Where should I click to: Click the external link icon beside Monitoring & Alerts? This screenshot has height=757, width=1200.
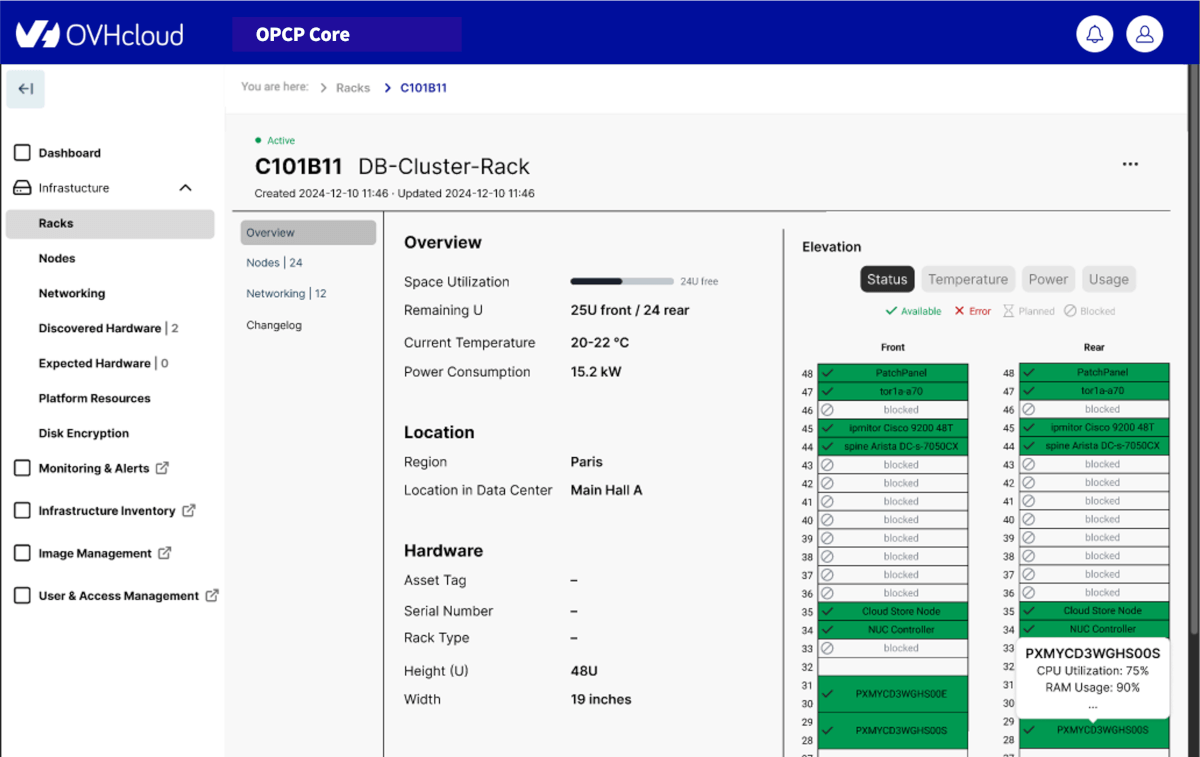pyautogui.click(x=163, y=468)
